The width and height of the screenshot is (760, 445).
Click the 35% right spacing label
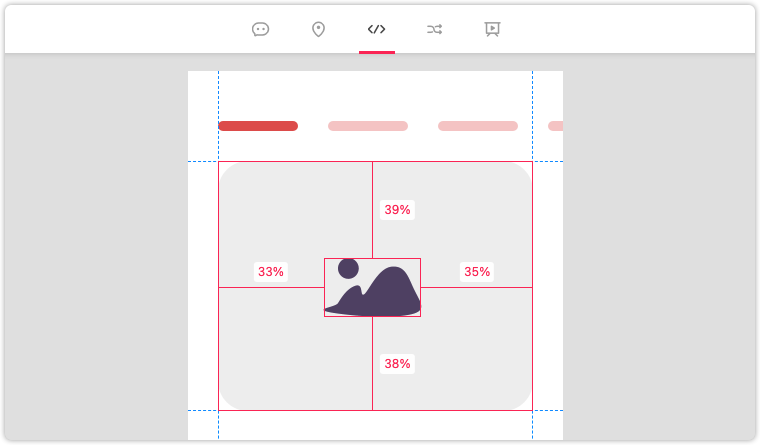click(477, 272)
